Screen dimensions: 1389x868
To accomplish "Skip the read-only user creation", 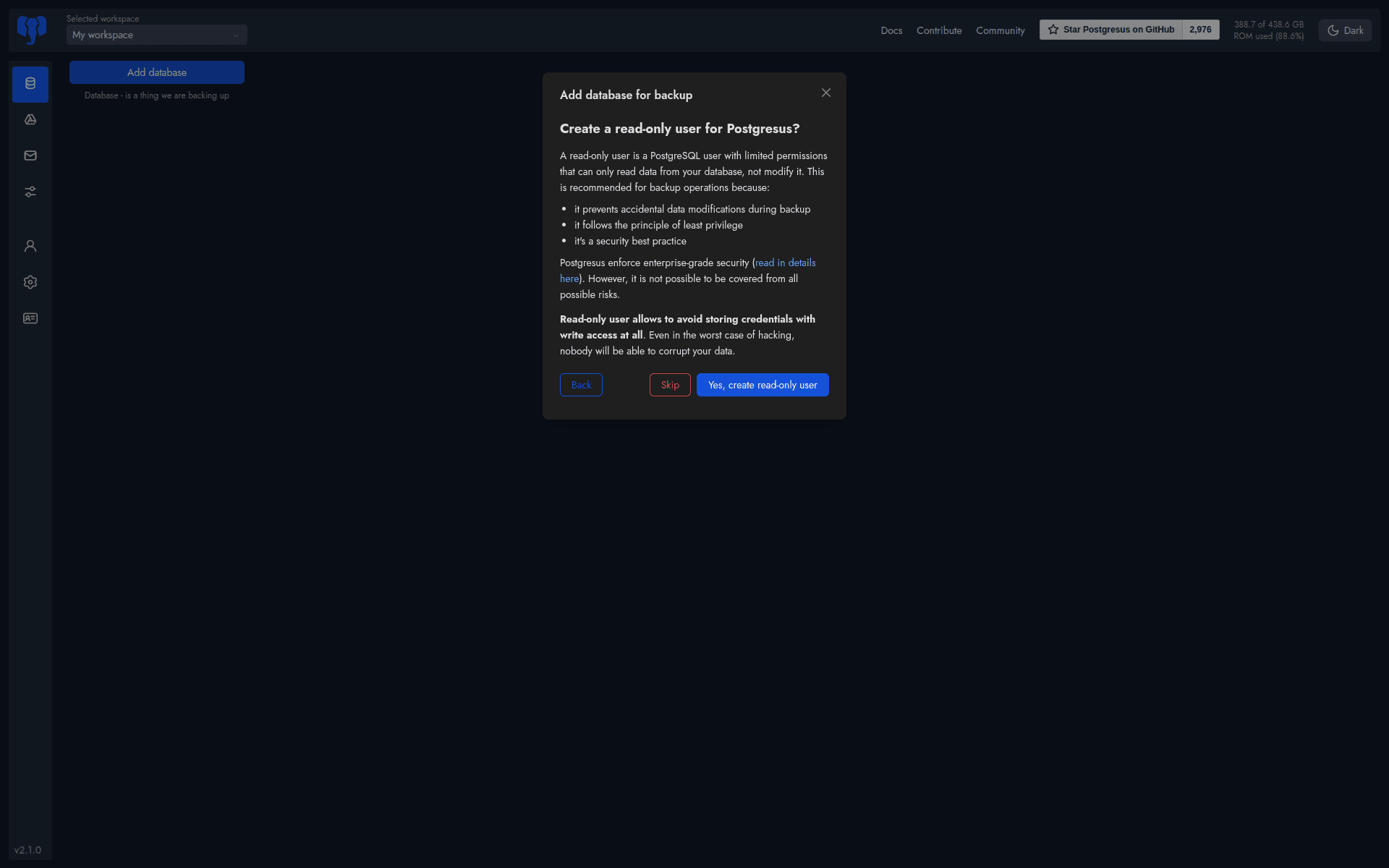I will (x=669, y=384).
